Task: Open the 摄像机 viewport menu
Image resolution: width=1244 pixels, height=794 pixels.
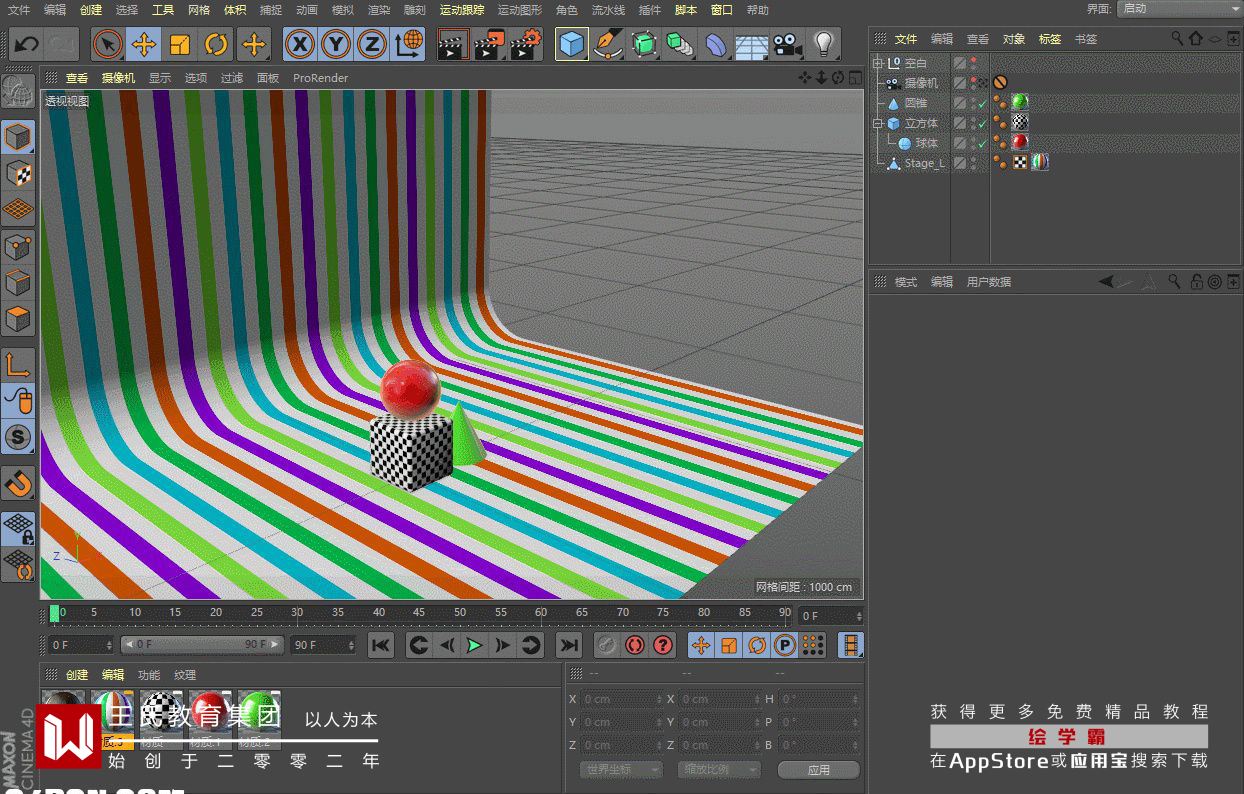Action: (x=118, y=78)
